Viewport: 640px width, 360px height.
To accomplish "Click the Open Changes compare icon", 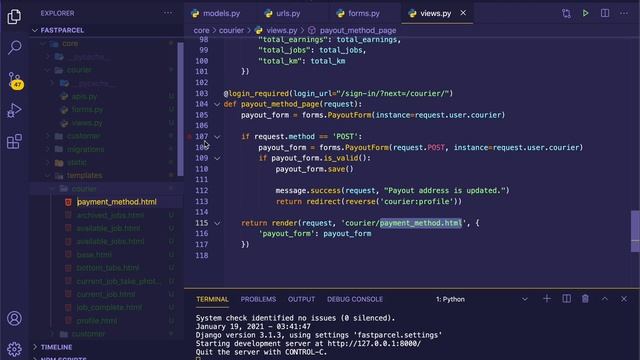I will point(566,13).
